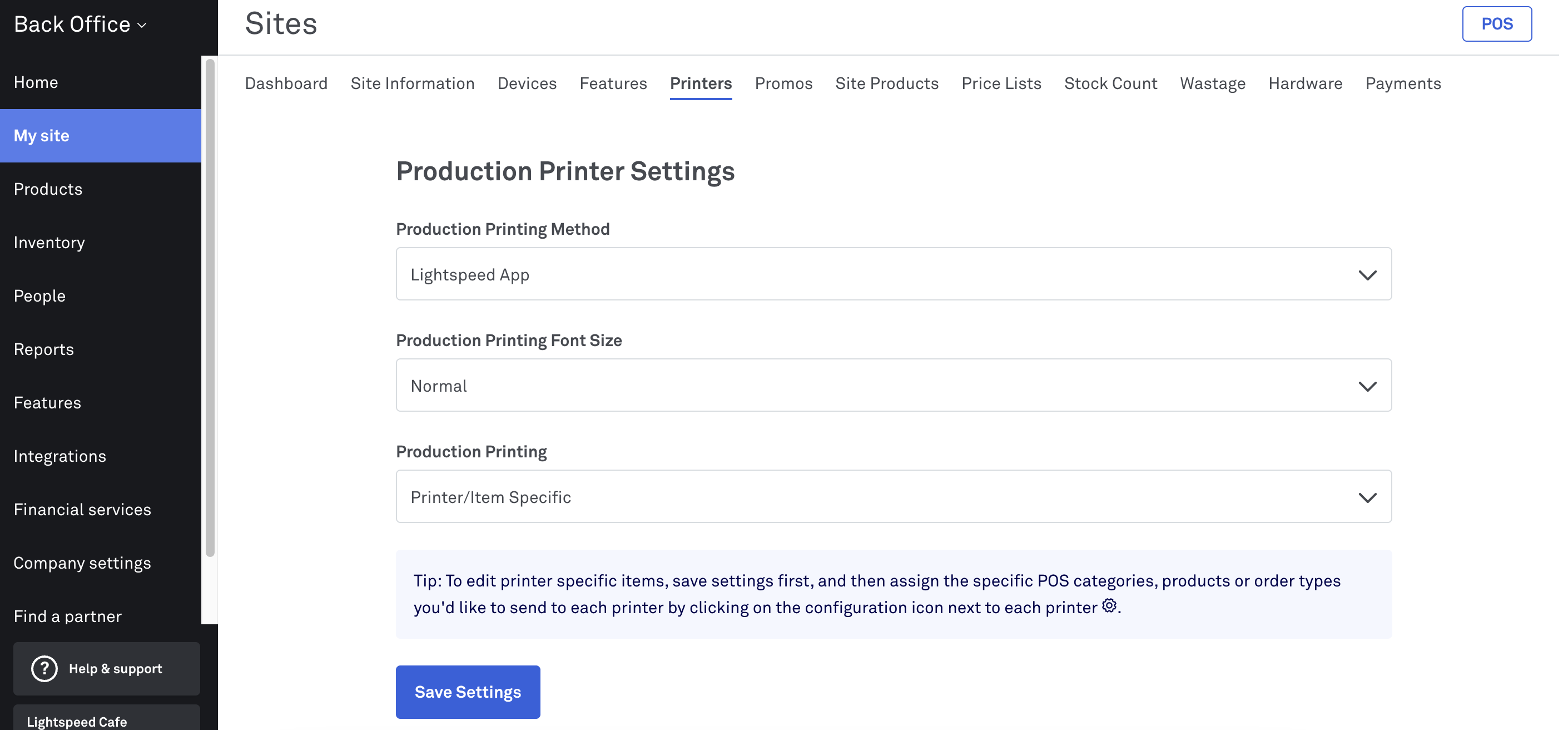Click the Save Settings button
The width and height of the screenshot is (1568, 730).
468,692
